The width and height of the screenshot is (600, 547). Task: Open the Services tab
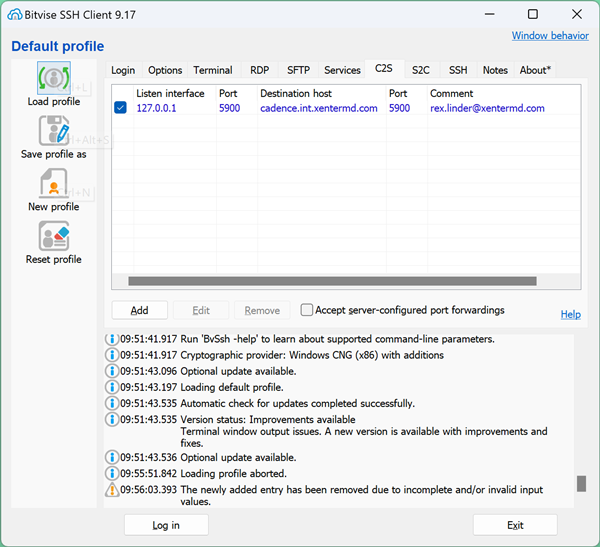[342, 70]
